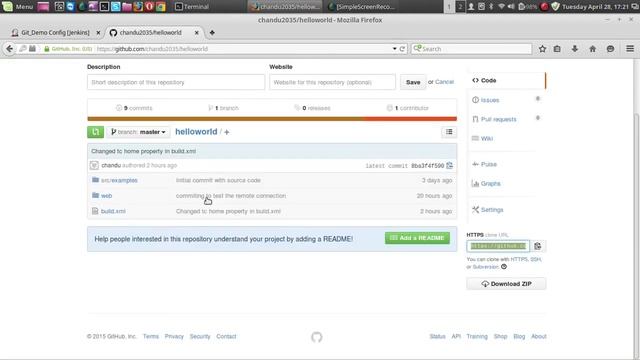Click the Bluetooth tray icon

pyautogui.click(x=491, y=7)
